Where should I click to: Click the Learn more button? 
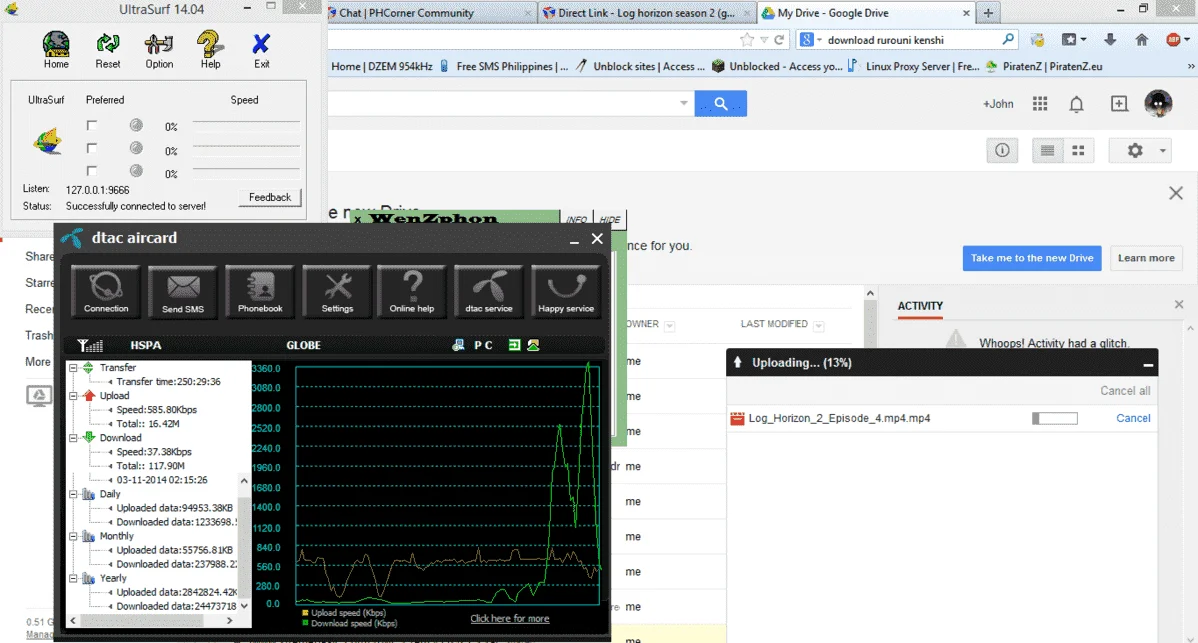point(1146,258)
